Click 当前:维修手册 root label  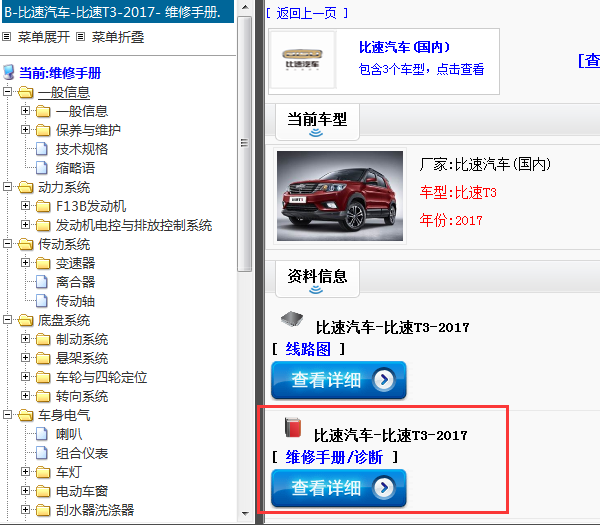pos(60,73)
